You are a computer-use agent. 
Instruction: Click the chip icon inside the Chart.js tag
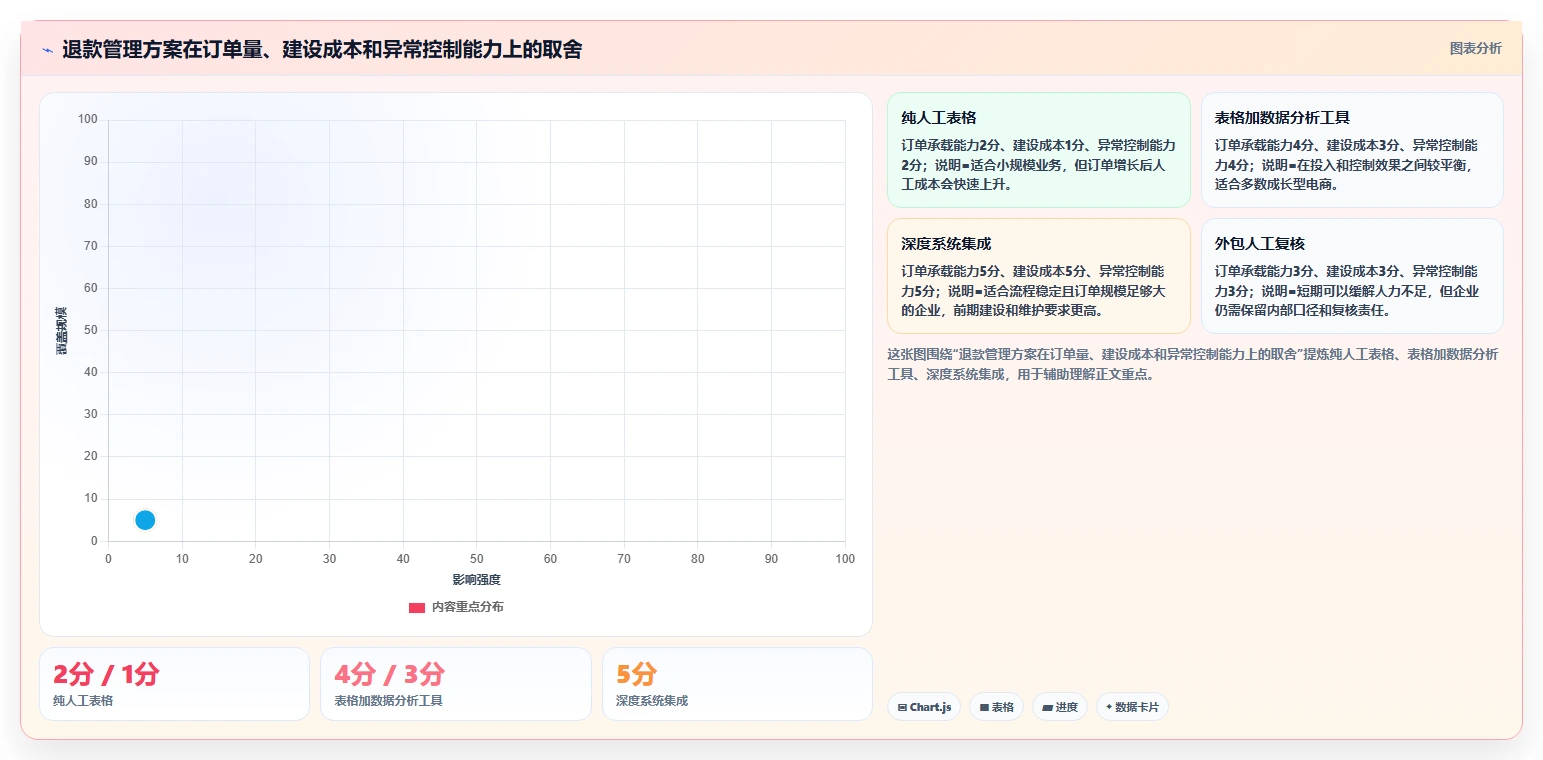coord(902,707)
